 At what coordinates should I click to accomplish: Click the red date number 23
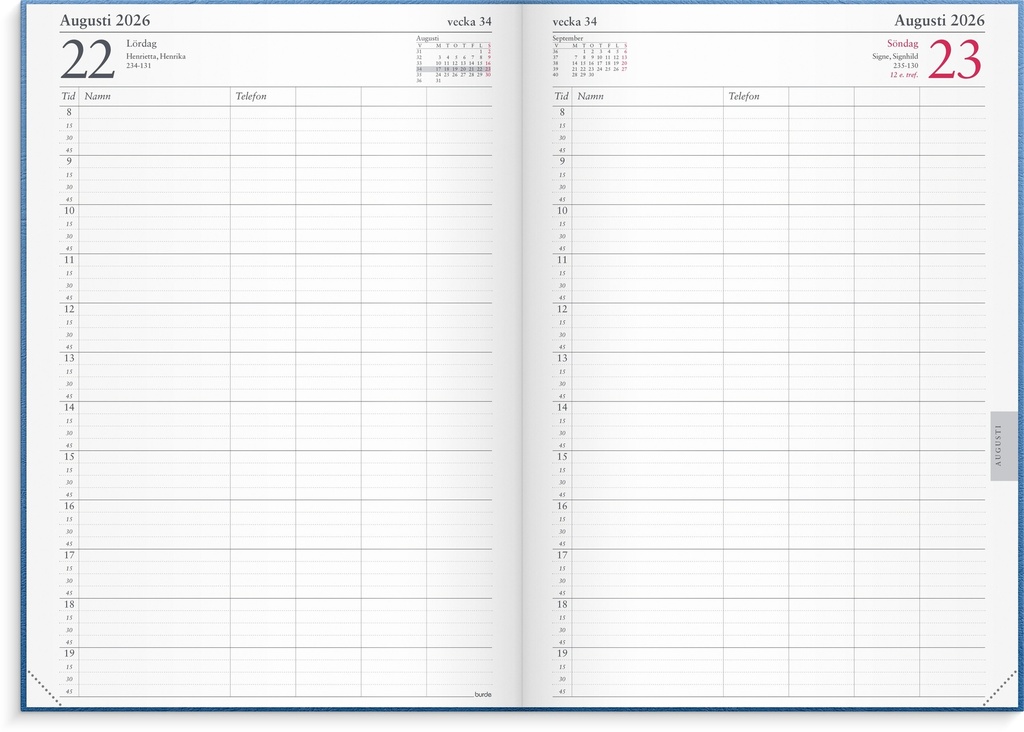click(955, 61)
